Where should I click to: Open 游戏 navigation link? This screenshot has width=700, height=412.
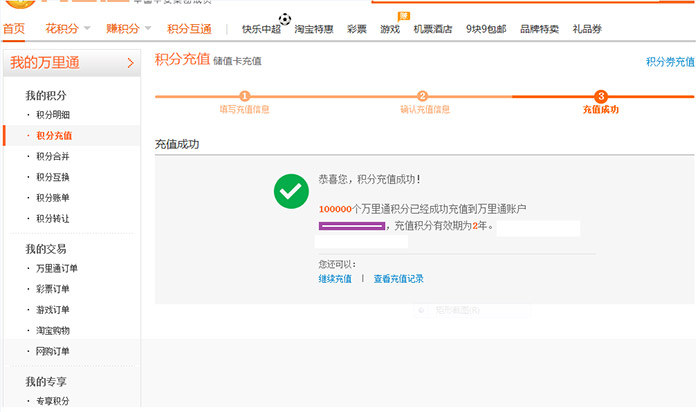click(x=390, y=29)
